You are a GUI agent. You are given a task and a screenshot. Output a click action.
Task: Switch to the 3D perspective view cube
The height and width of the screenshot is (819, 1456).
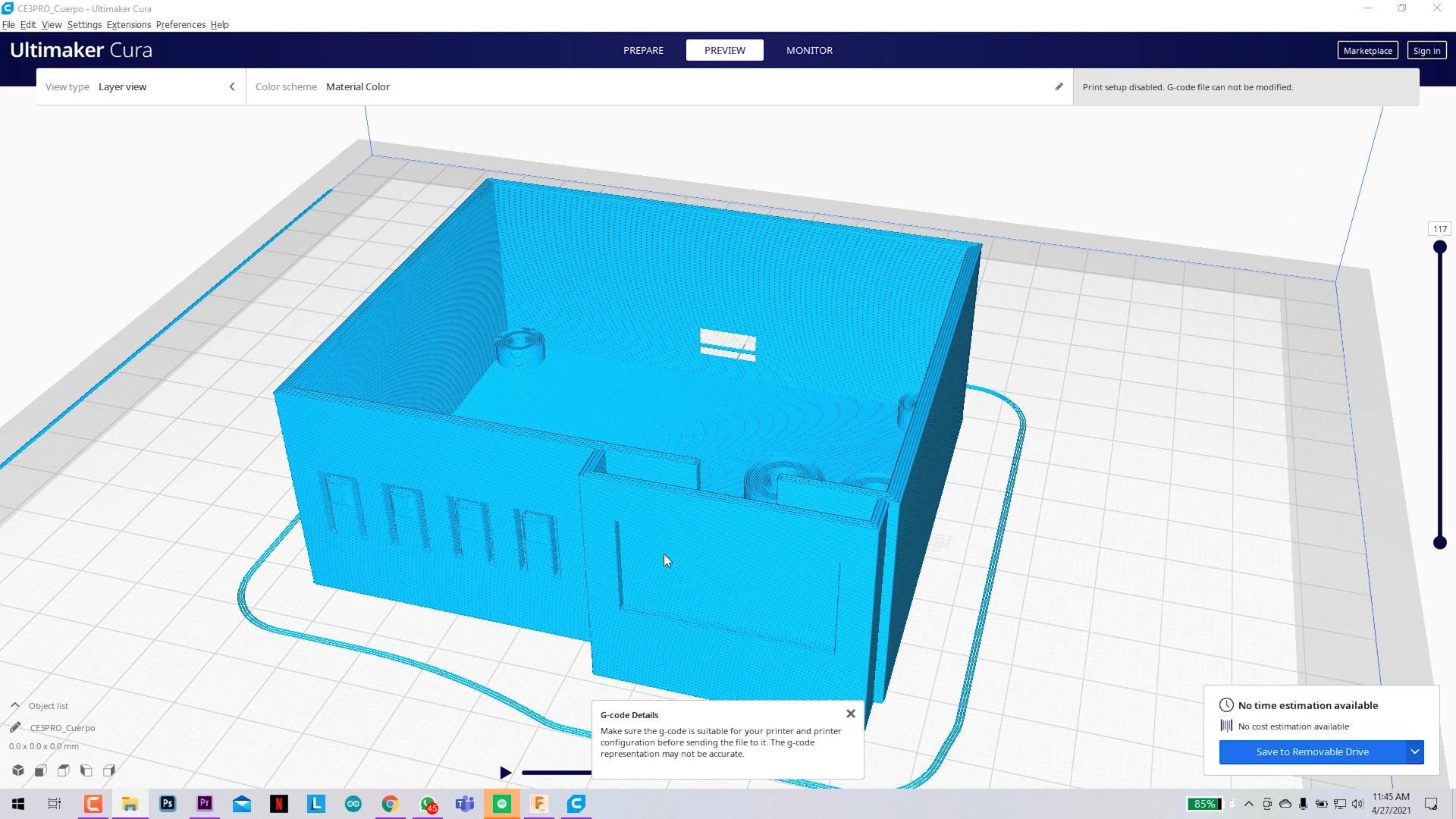(18, 770)
